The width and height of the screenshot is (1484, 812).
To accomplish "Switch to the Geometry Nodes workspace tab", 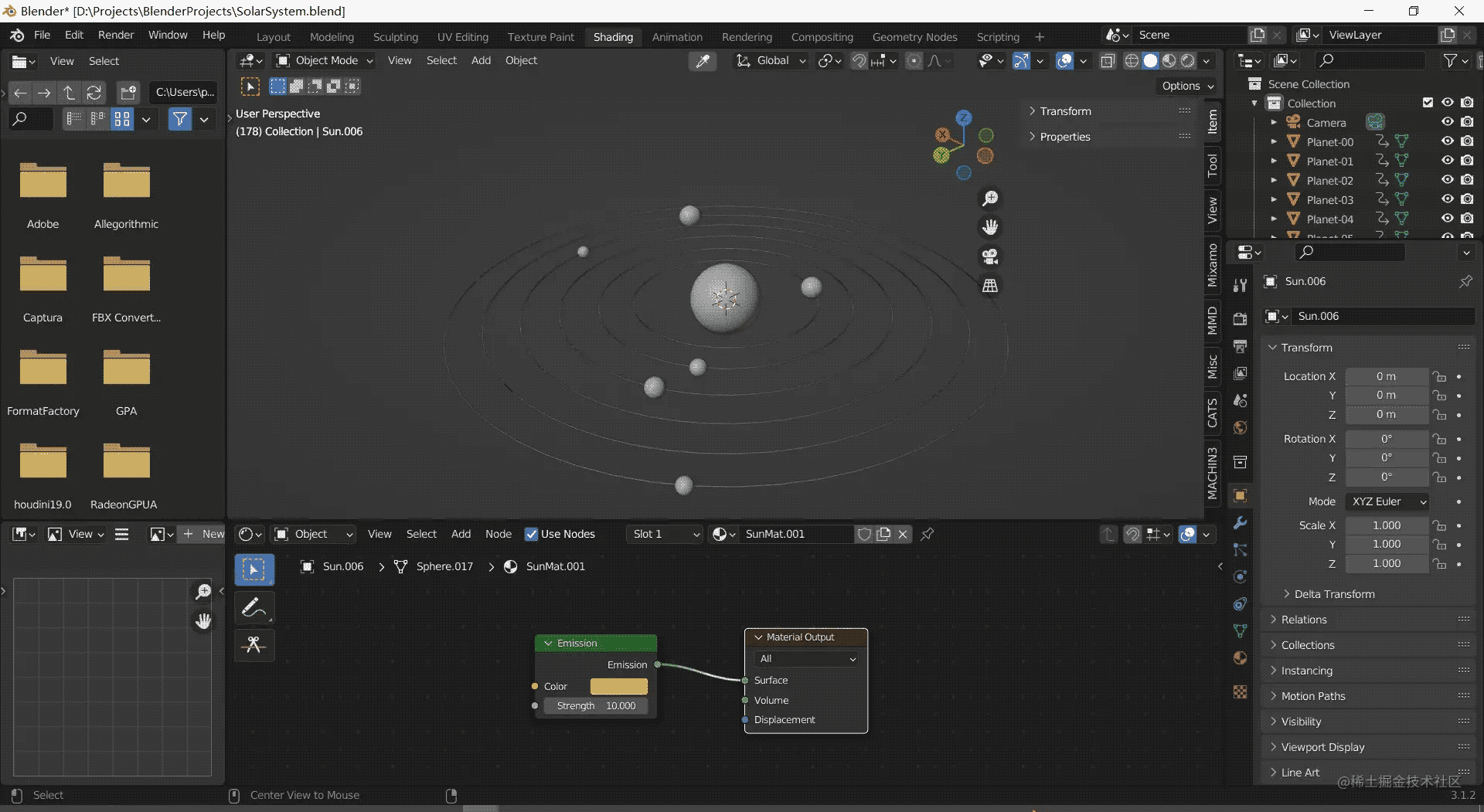I will point(914,37).
